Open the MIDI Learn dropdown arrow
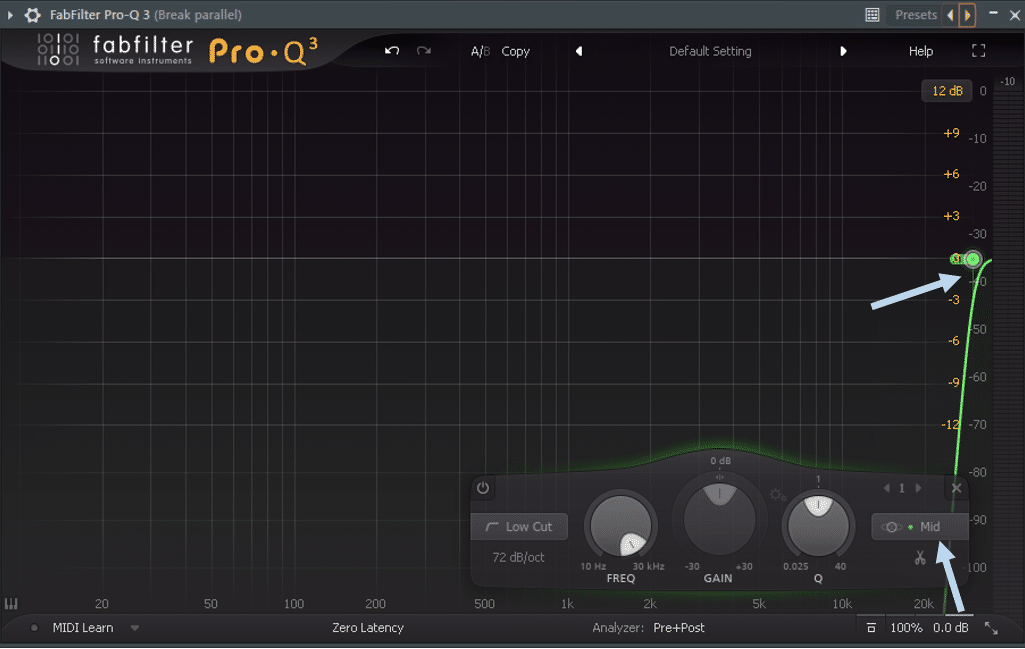 (x=135, y=628)
